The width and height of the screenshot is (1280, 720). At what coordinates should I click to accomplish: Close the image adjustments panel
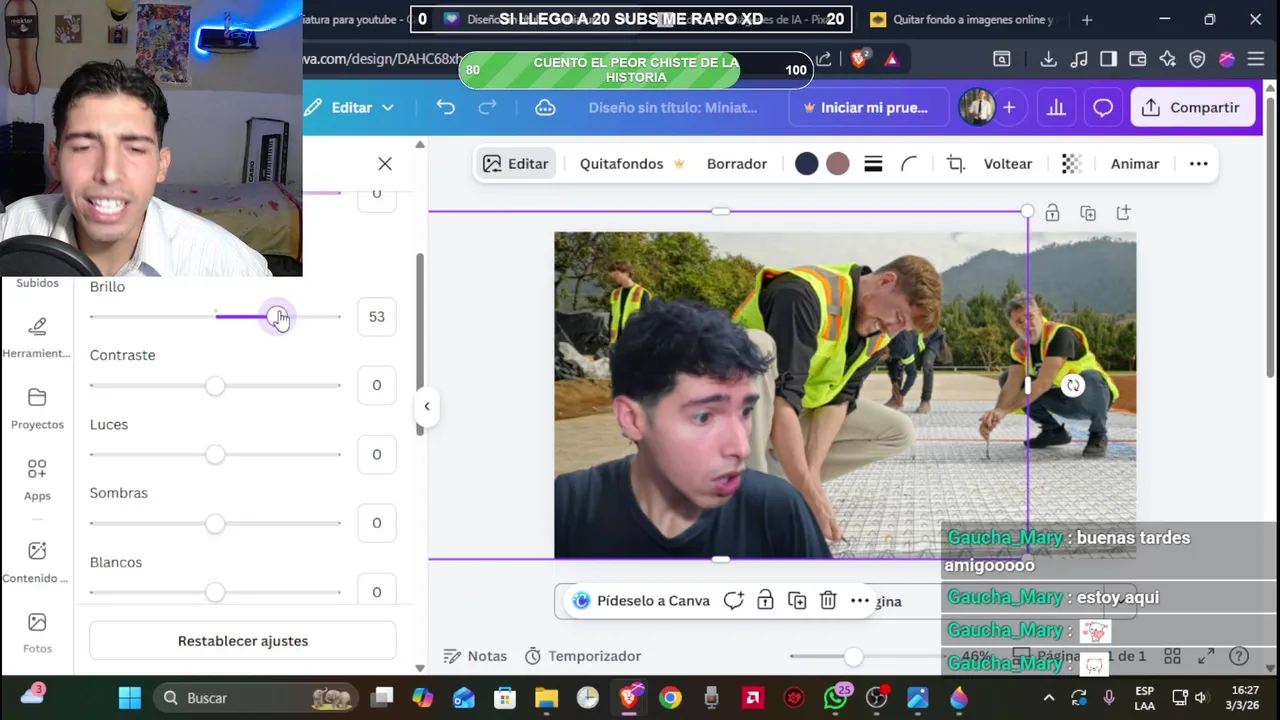pyautogui.click(x=385, y=163)
